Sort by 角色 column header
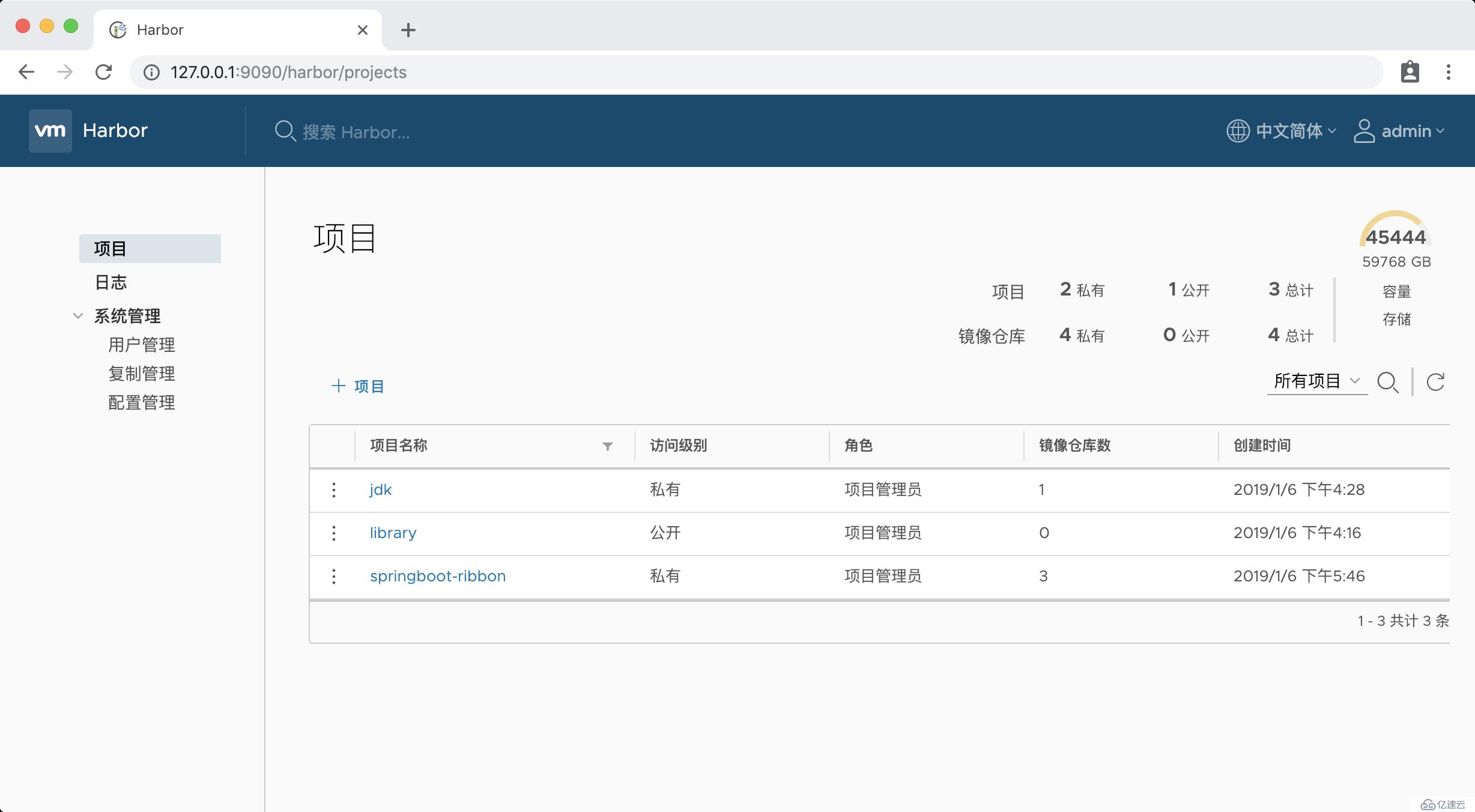Viewport: 1475px width, 812px height. tap(859, 446)
